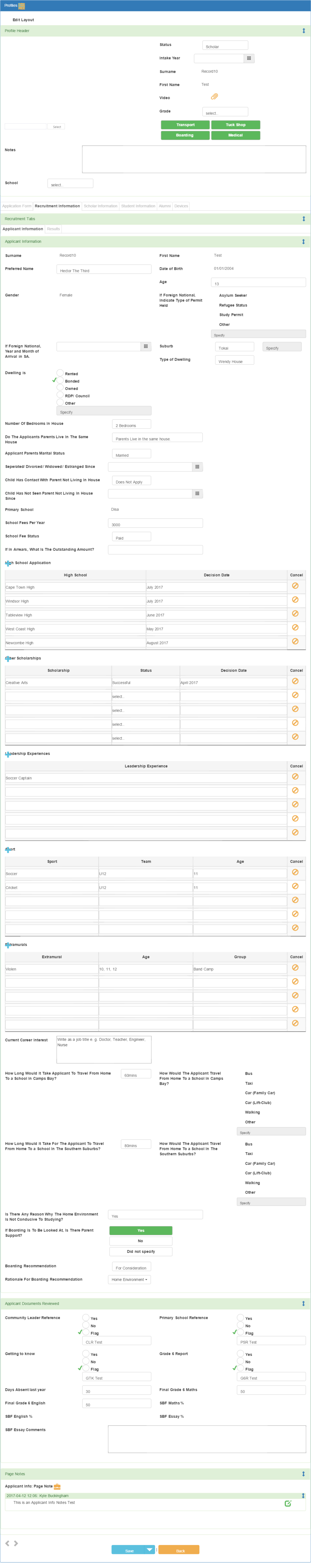The image size is (311, 1568).
Task: Select the Bonded dwelling option
Action: [x=60, y=380]
